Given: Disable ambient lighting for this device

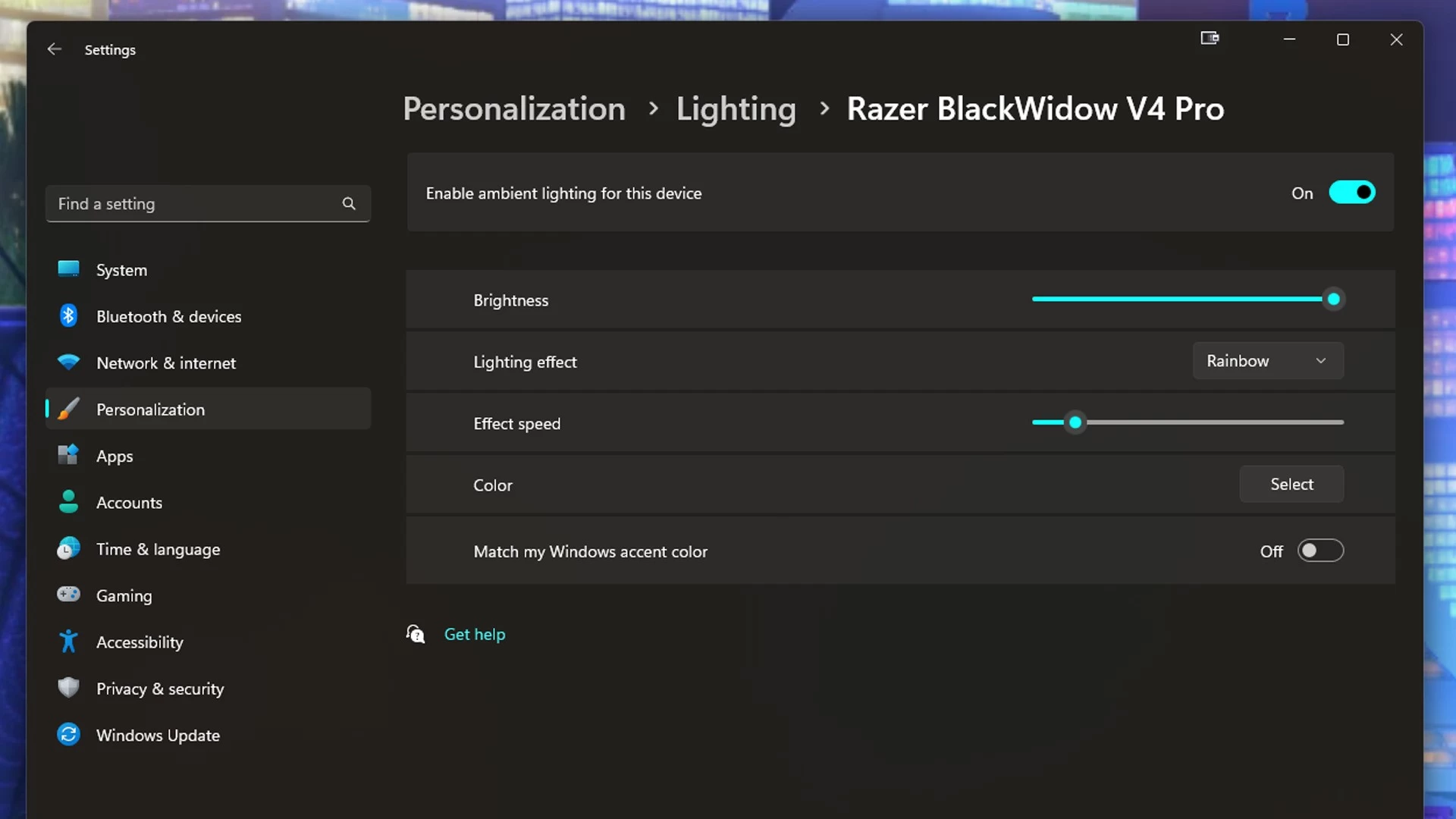Looking at the screenshot, I should click(1351, 193).
